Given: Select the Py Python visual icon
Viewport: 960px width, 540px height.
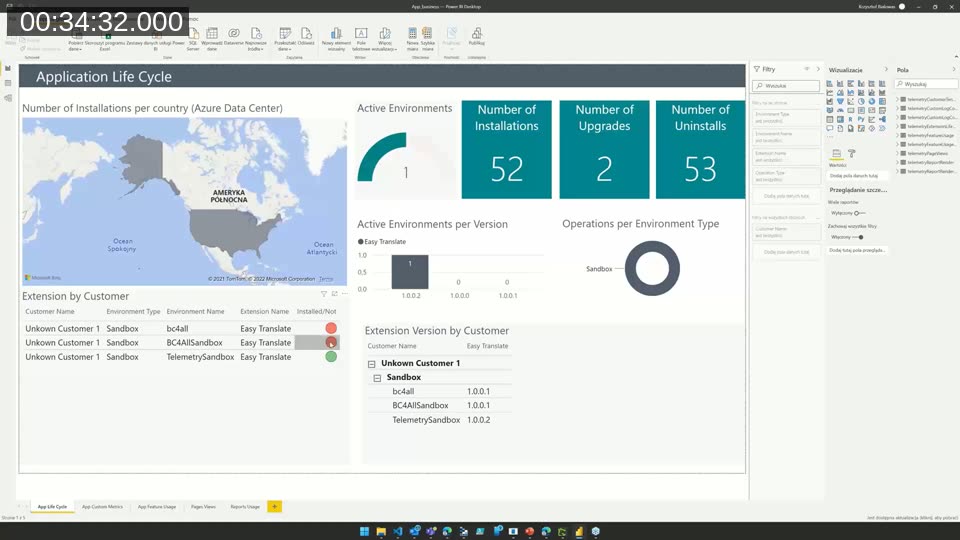Looking at the screenshot, I should click(x=861, y=119).
